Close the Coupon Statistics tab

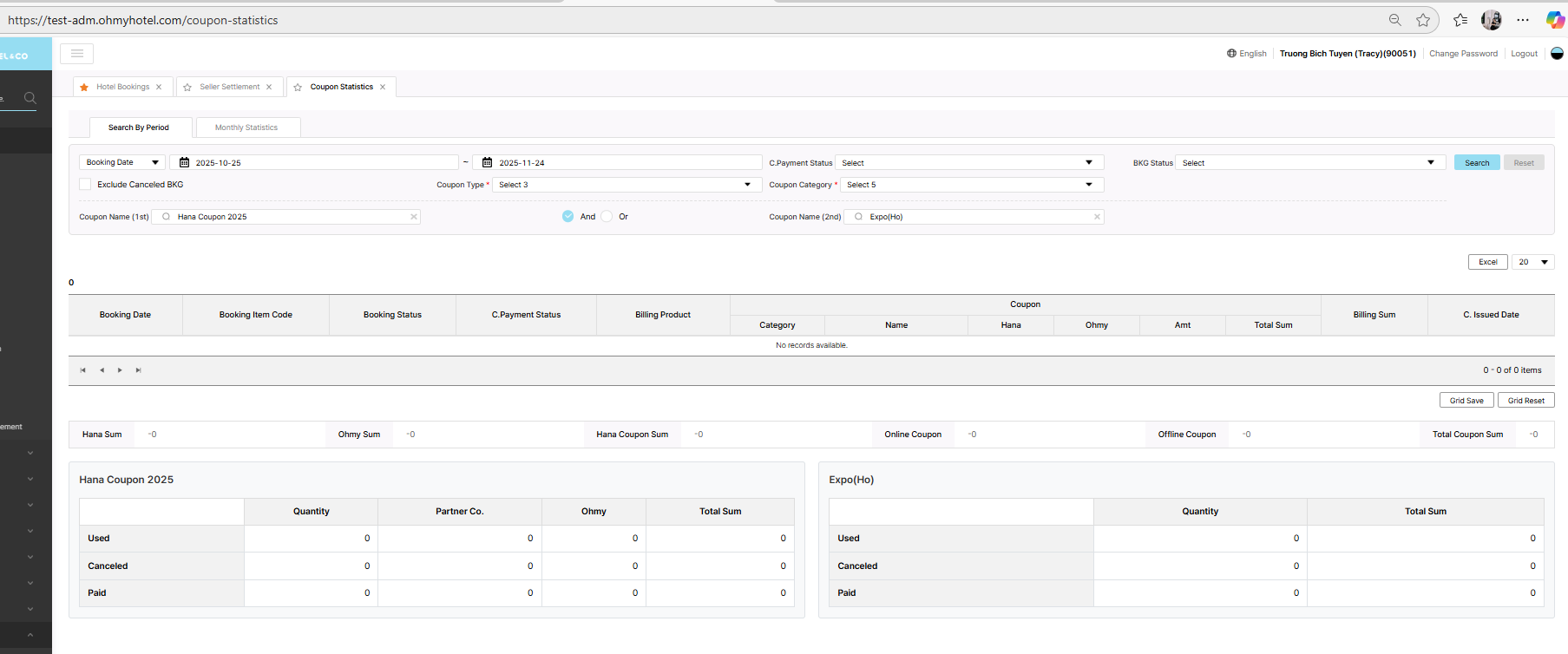(x=383, y=87)
